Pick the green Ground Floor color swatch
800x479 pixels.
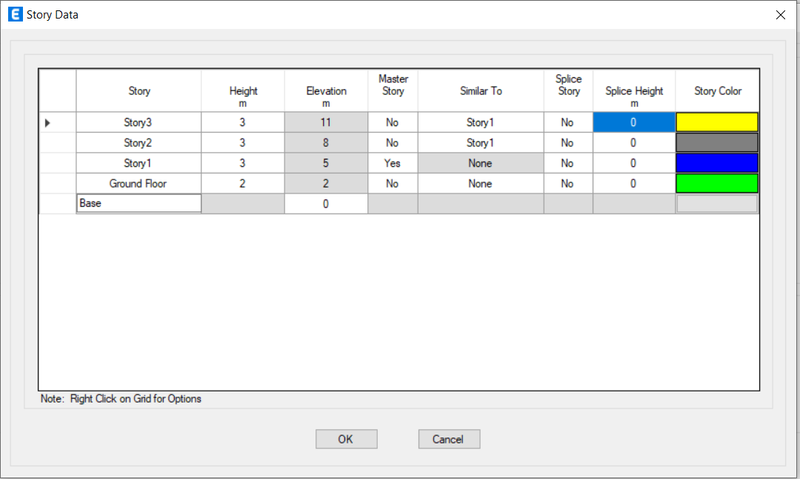tap(717, 184)
